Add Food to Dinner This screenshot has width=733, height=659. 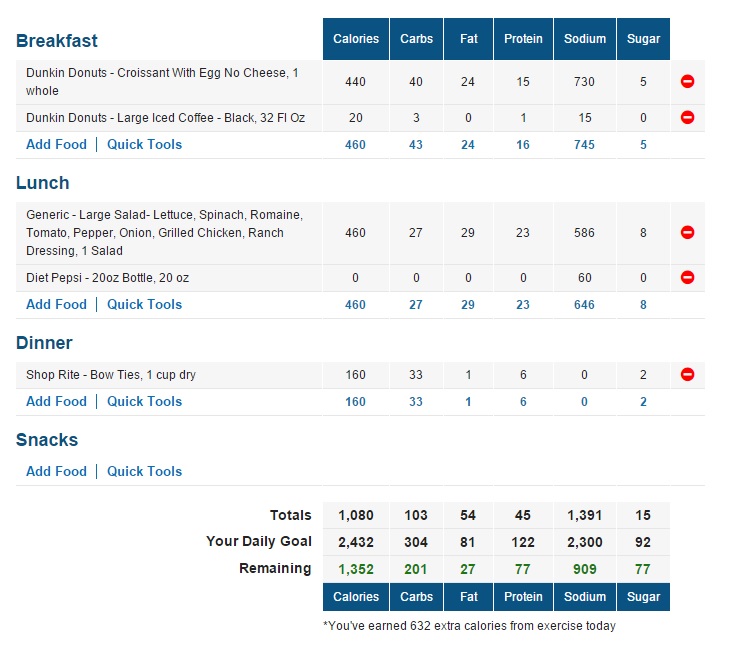coord(56,402)
